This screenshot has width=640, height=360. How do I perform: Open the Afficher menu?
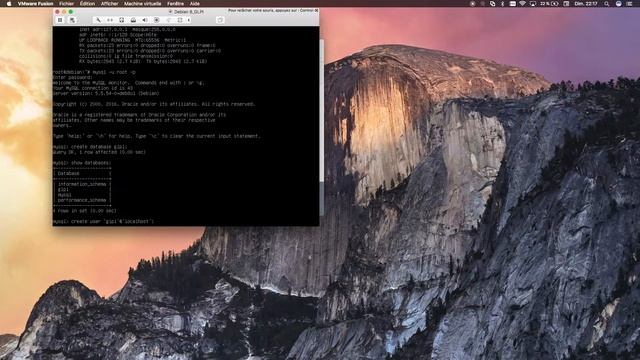pyautogui.click(x=109, y=4)
